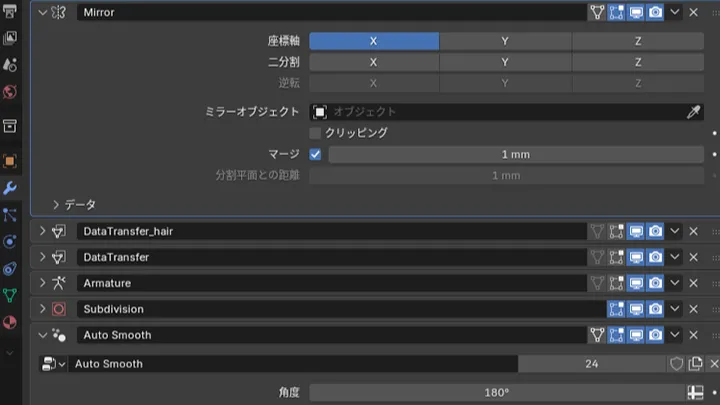Pick mirror object with eyedropper
This screenshot has height=405, width=720.
tap(694, 112)
